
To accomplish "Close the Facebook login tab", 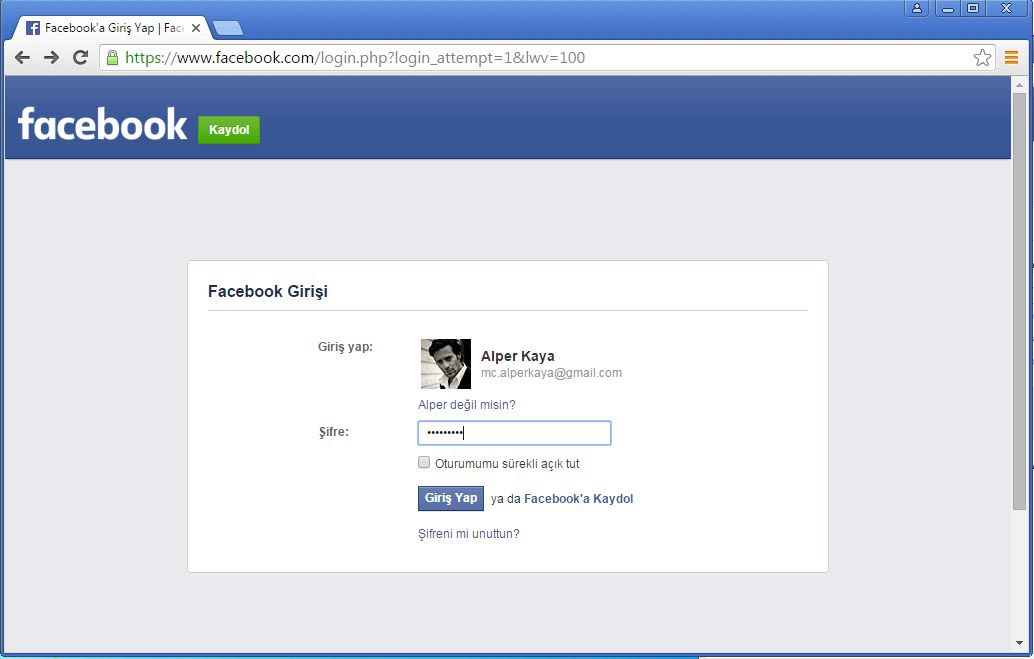I will pos(197,28).
